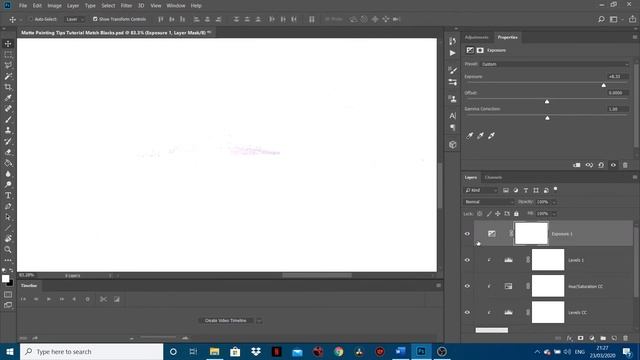Open the 3D panel cube icon
This screenshot has width=640, height=360.
click(453, 144)
